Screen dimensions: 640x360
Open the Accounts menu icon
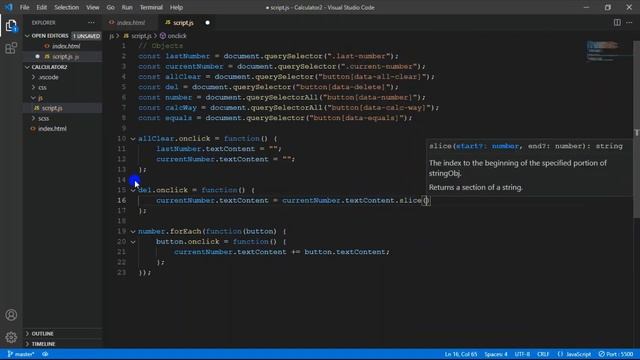[x=11, y=315]
